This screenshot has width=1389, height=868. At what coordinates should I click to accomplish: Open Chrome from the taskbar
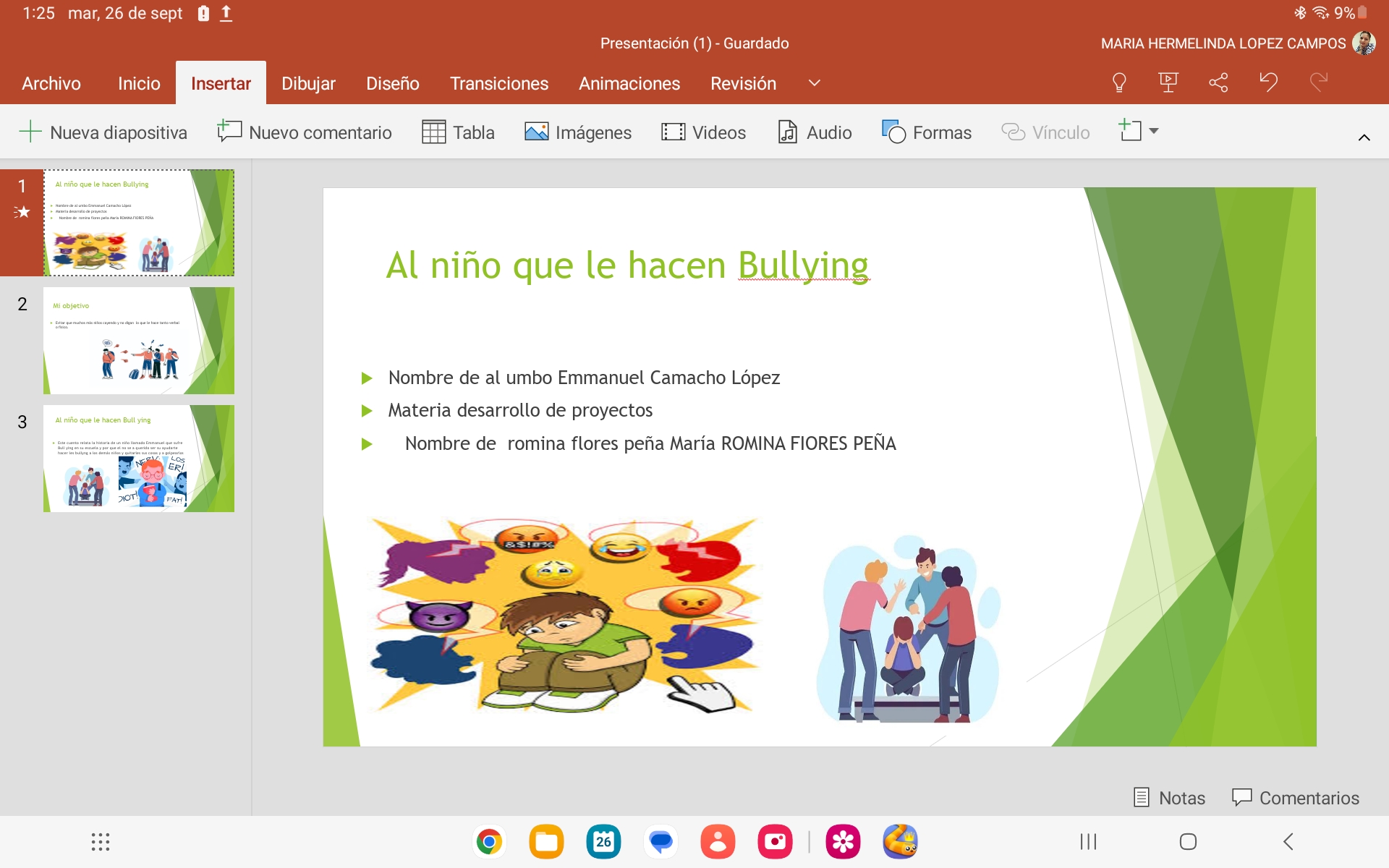489,842
